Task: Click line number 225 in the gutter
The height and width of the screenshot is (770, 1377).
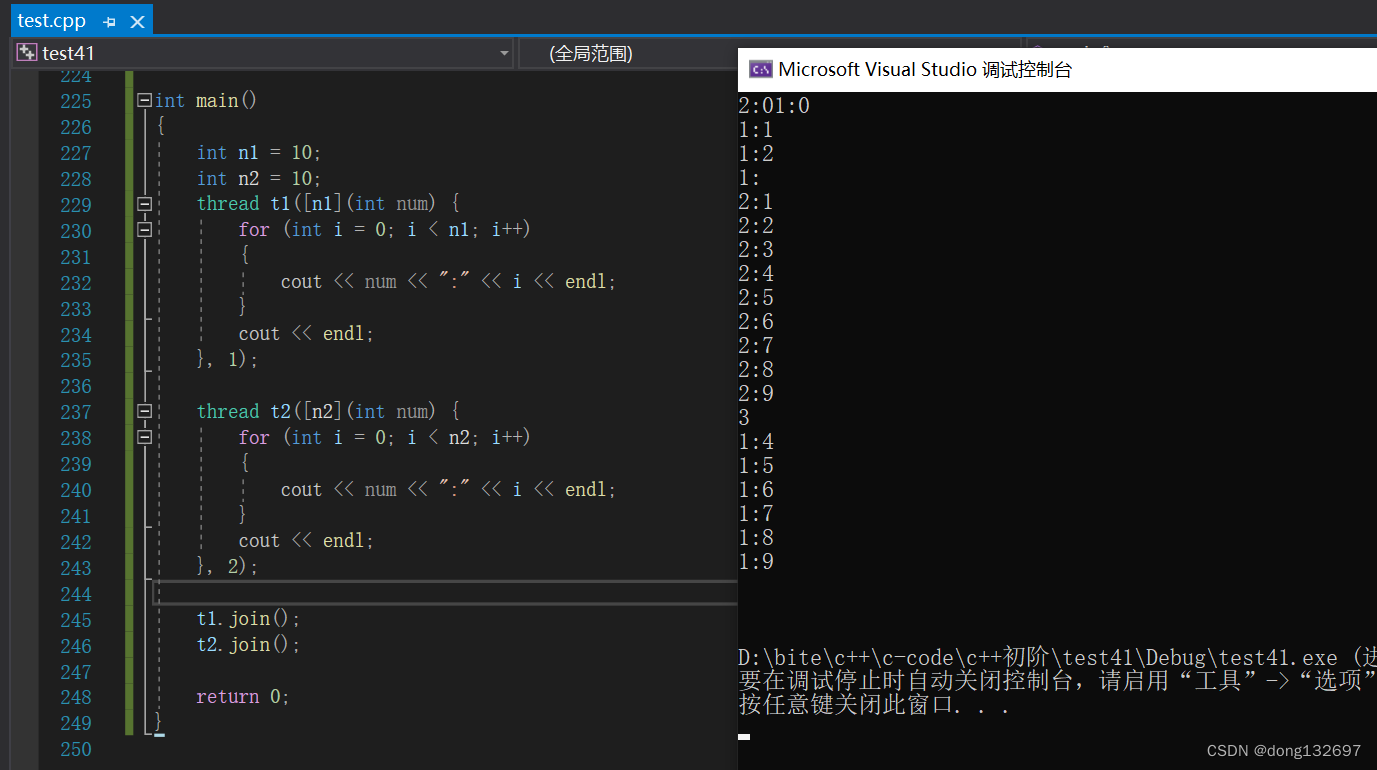Action: click(x=76, y=101)
